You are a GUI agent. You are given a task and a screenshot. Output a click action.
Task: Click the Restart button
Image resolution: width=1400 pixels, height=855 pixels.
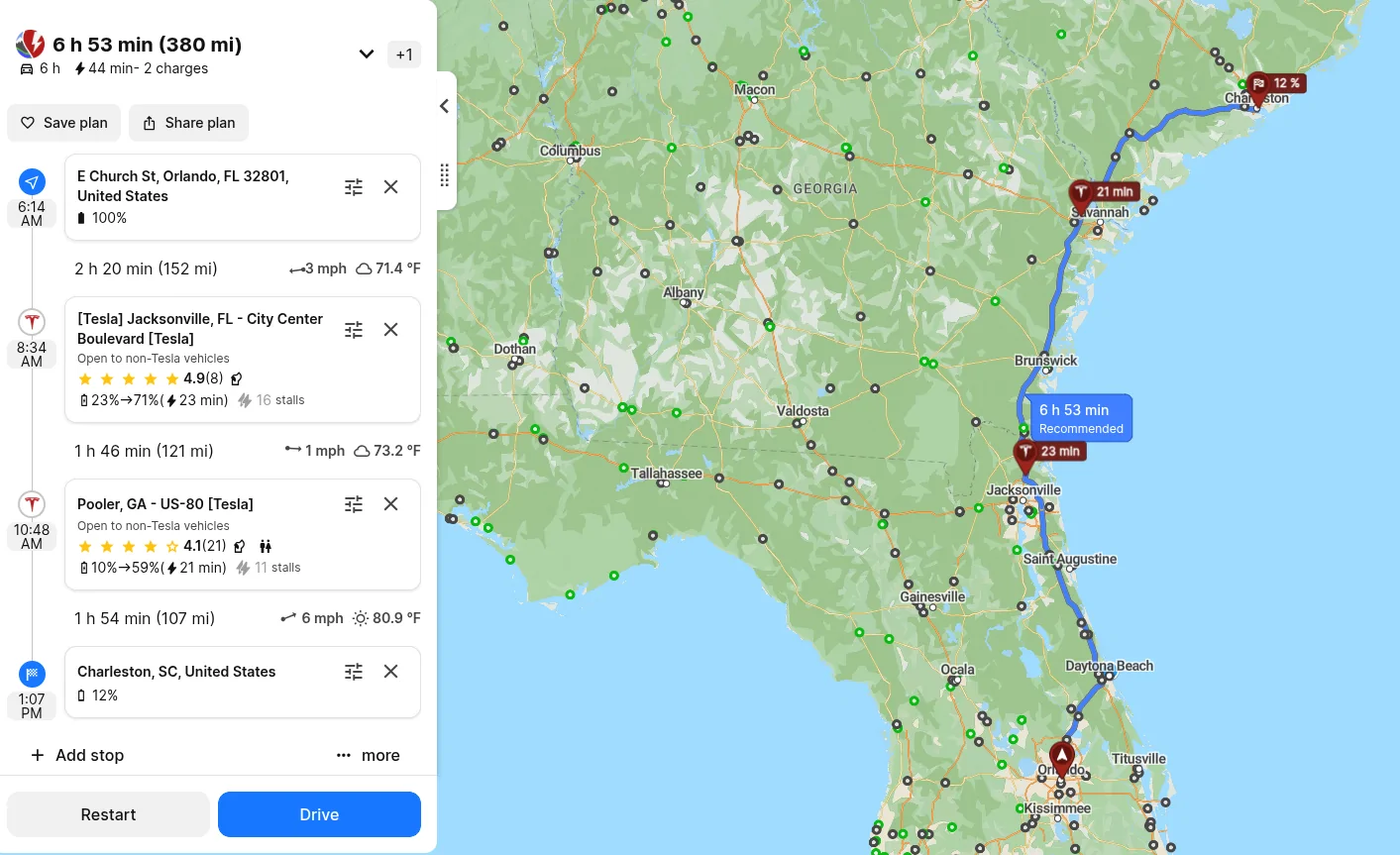(108, 814)
